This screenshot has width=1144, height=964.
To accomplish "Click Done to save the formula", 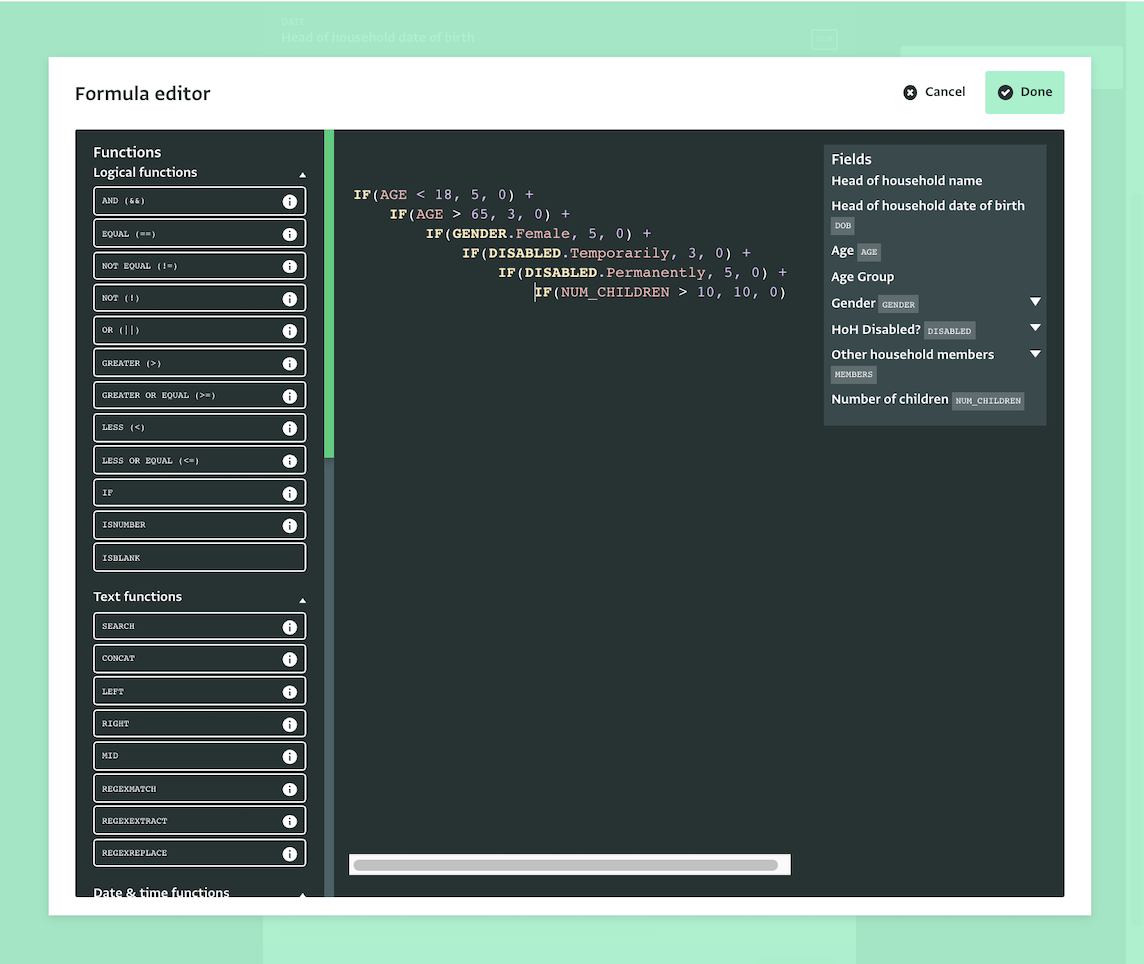I will pos(1024,91).
